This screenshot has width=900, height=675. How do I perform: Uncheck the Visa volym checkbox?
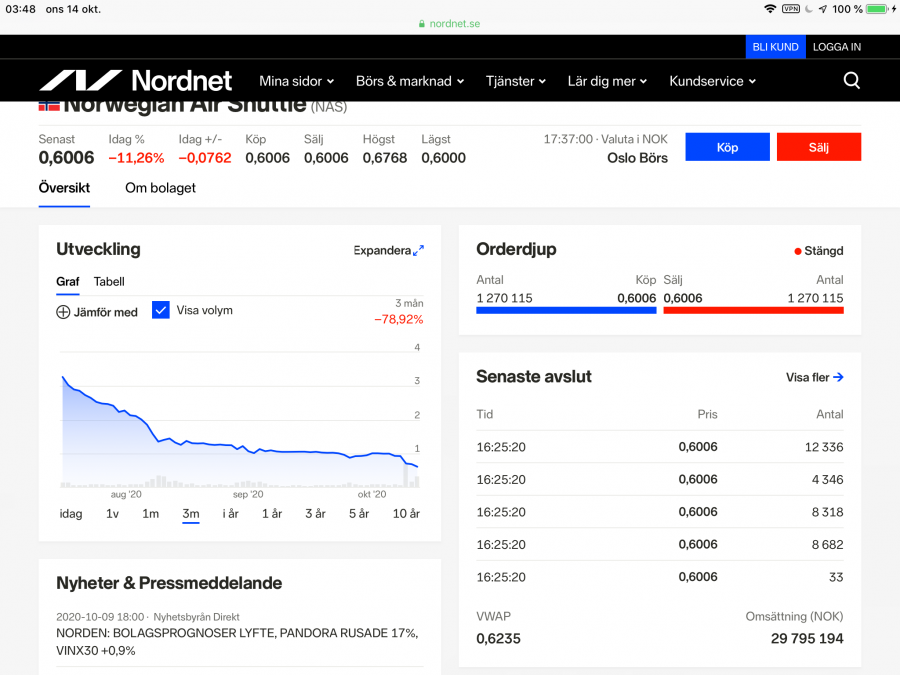click(x=161, y=310)
